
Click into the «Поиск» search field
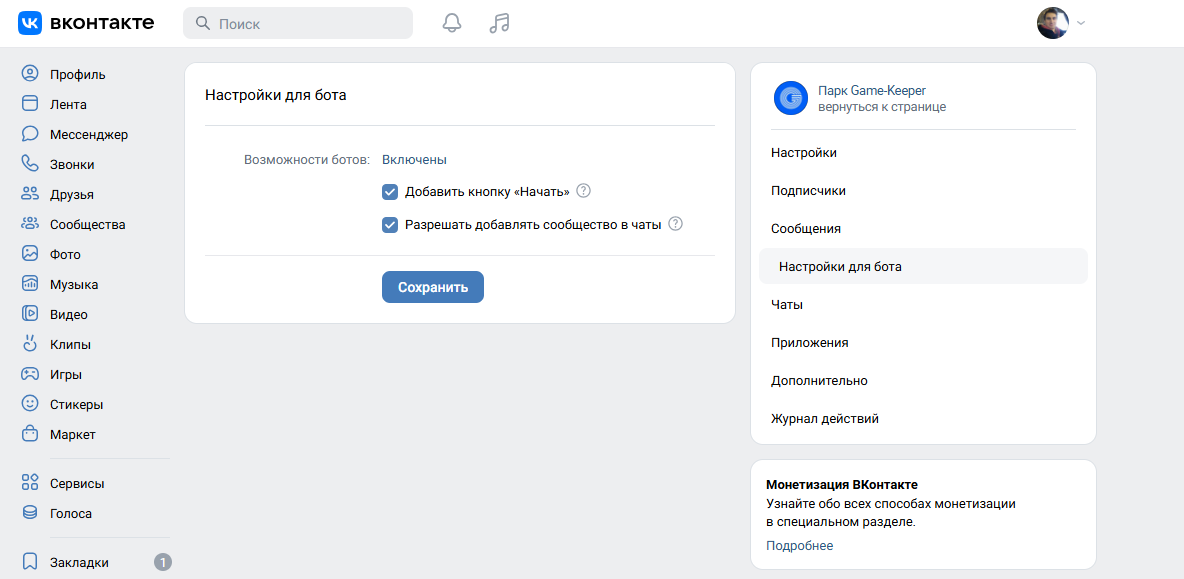point(298,23)
